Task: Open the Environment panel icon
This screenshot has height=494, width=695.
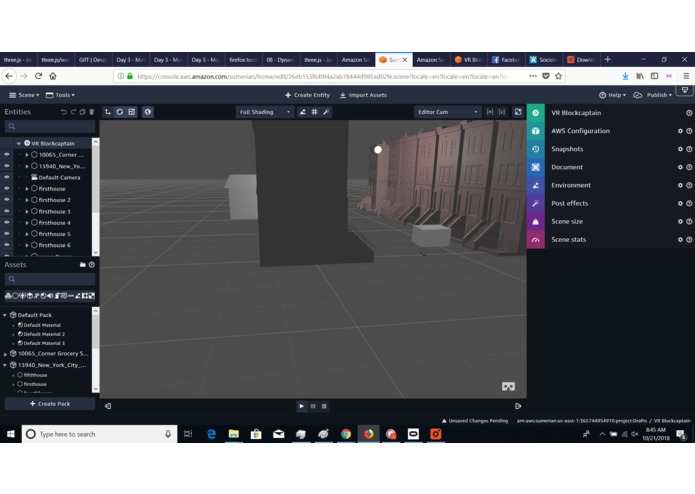Action: (x=535, y=185)
